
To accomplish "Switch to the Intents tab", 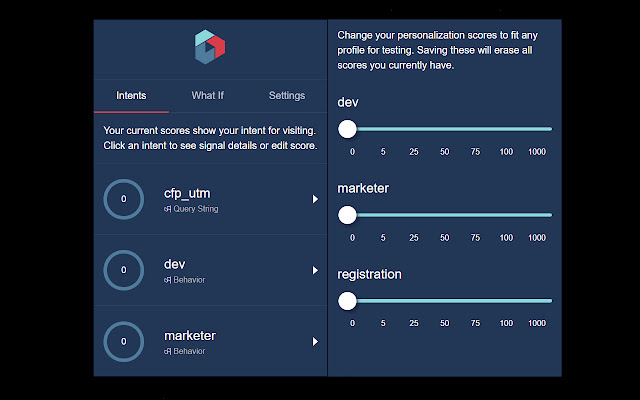I will [x=131, y=96].
